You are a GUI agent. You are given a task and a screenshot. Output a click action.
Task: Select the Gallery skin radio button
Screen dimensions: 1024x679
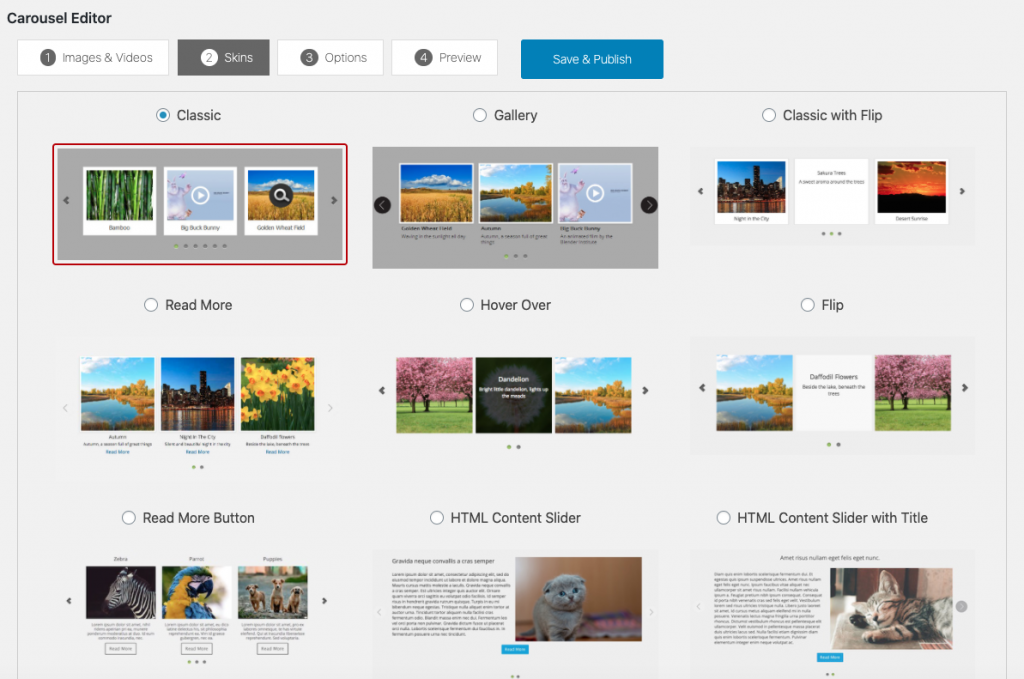click(x=479, y=115)
